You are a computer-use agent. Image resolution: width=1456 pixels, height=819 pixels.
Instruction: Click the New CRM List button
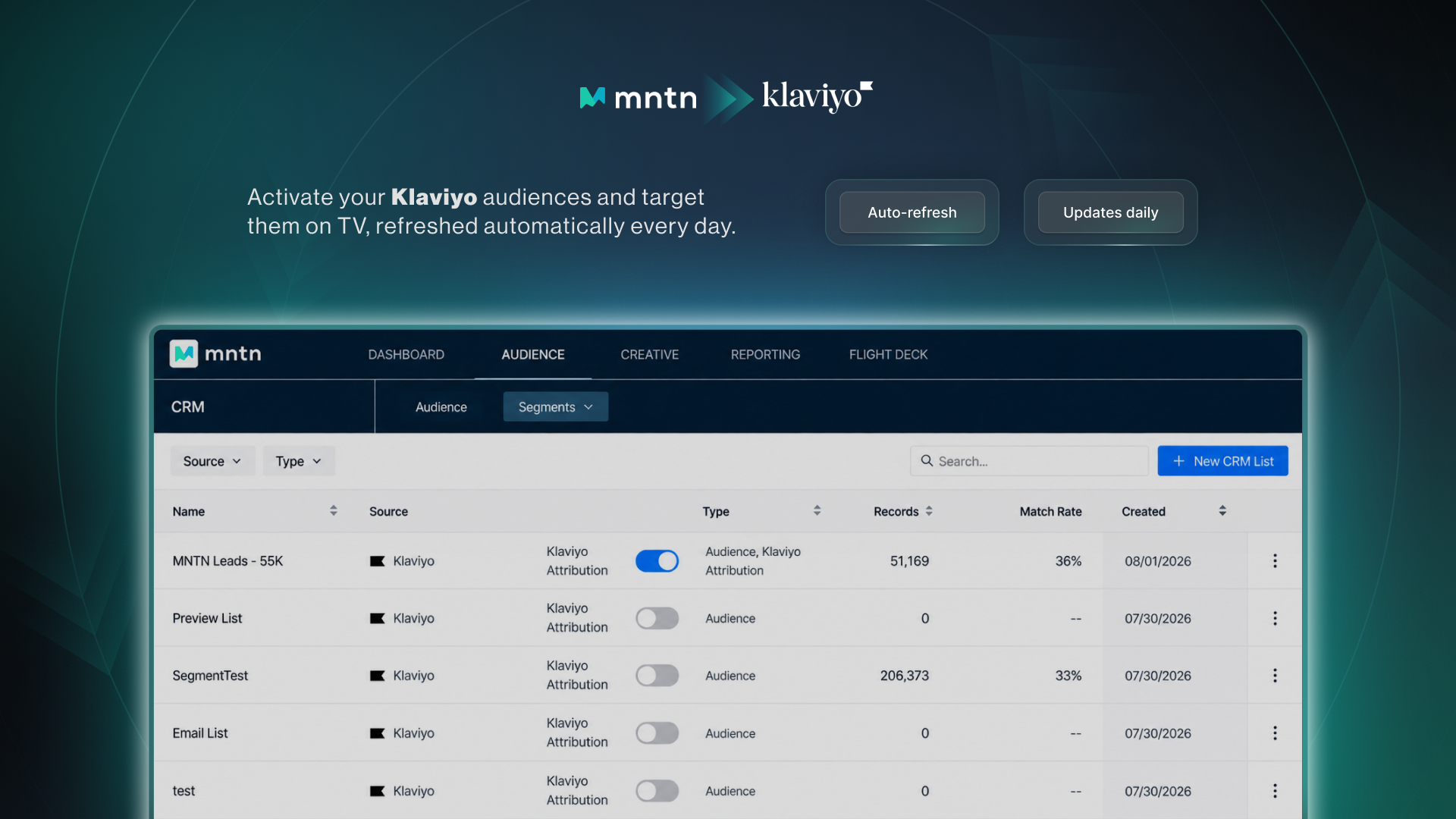coord(1222,461)
